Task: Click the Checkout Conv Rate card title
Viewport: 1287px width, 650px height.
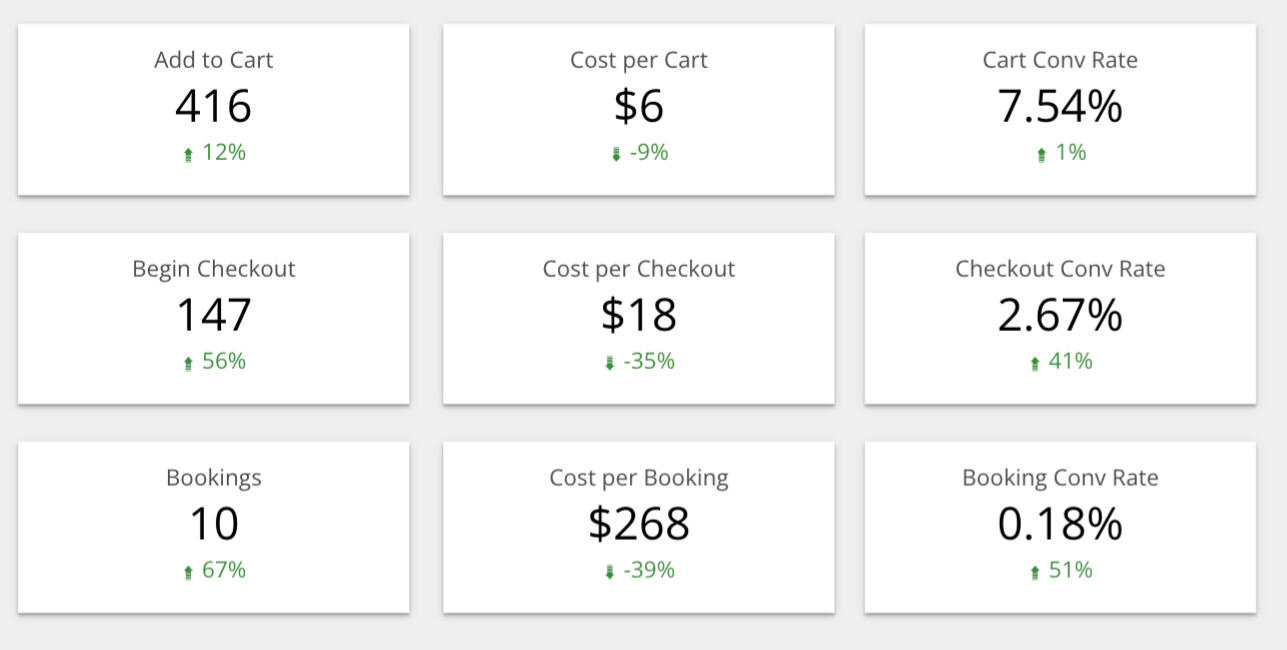Action: pyautogui.click(x=1060, y=269)
